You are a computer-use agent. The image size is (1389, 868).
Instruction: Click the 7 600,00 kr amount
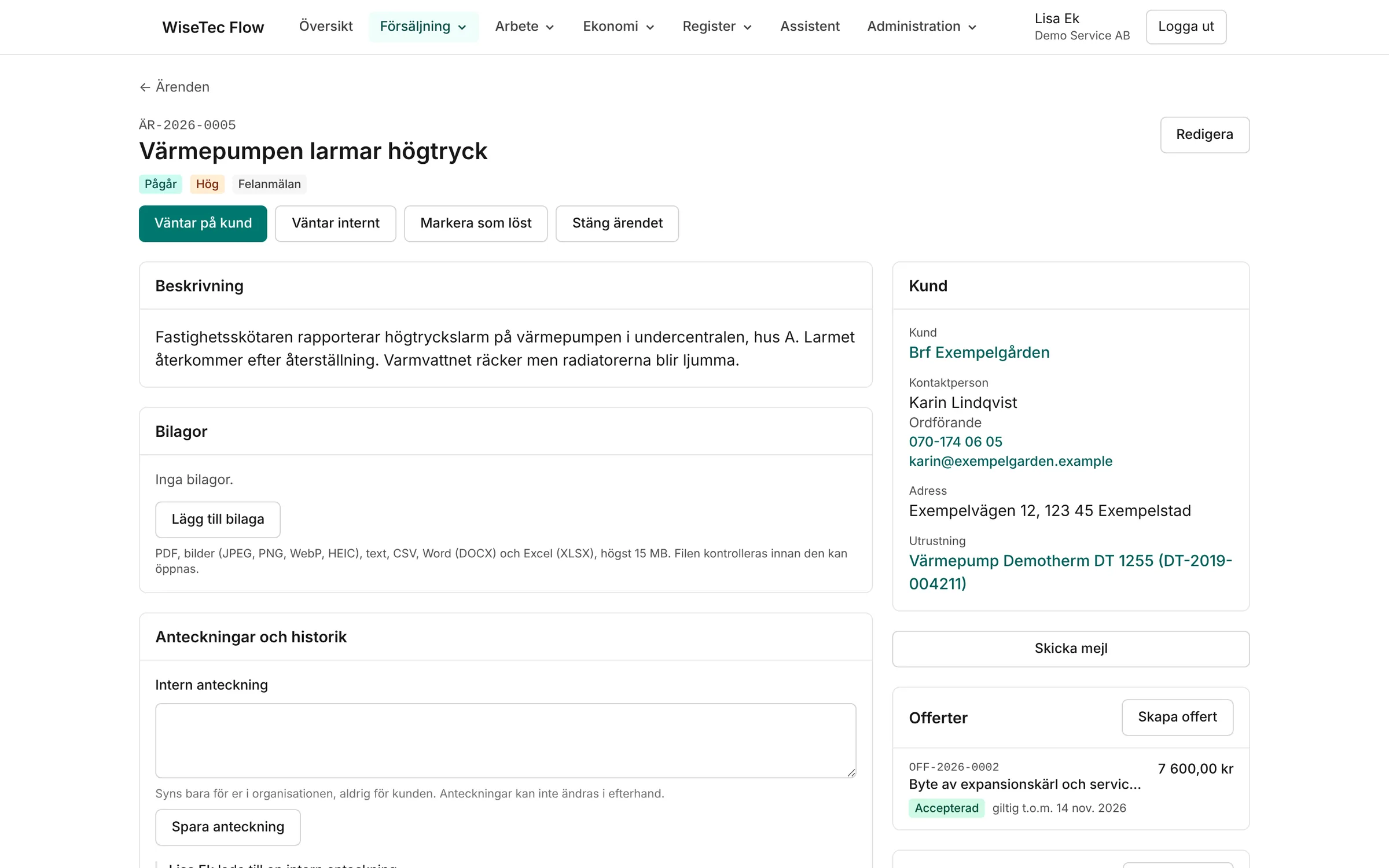pos(1195,768)
